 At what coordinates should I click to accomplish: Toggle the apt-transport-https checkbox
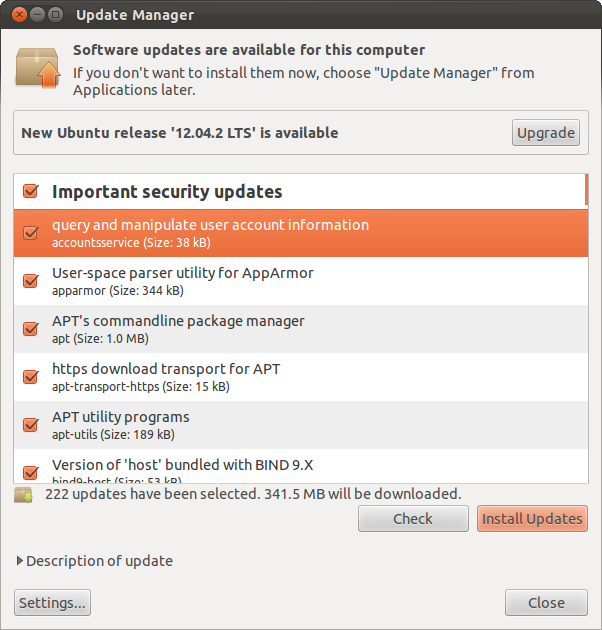pyautogui.click(x=31, y=376)
